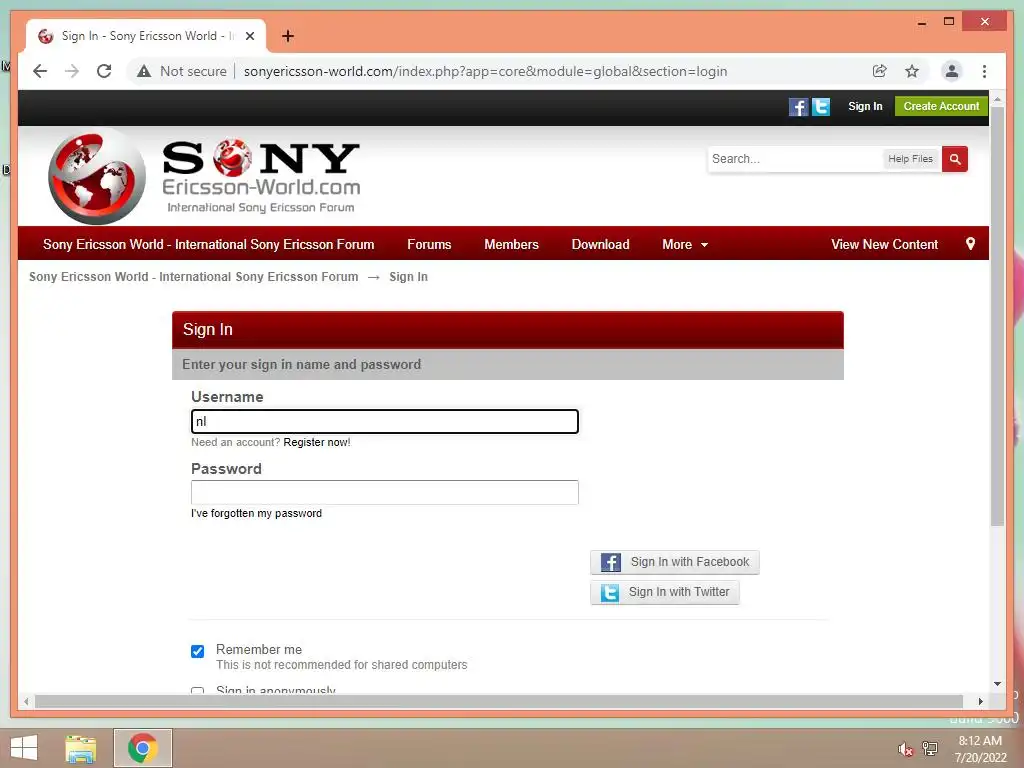The width and height of the screenshot is (1024, 768).
Task: Go back with browser back arrow
Action: click(40, 71)
